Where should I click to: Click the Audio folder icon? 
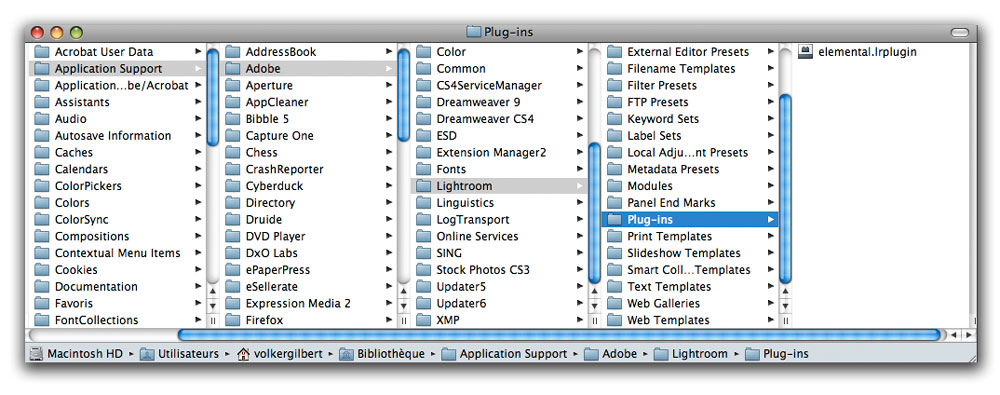click(41, 119)
